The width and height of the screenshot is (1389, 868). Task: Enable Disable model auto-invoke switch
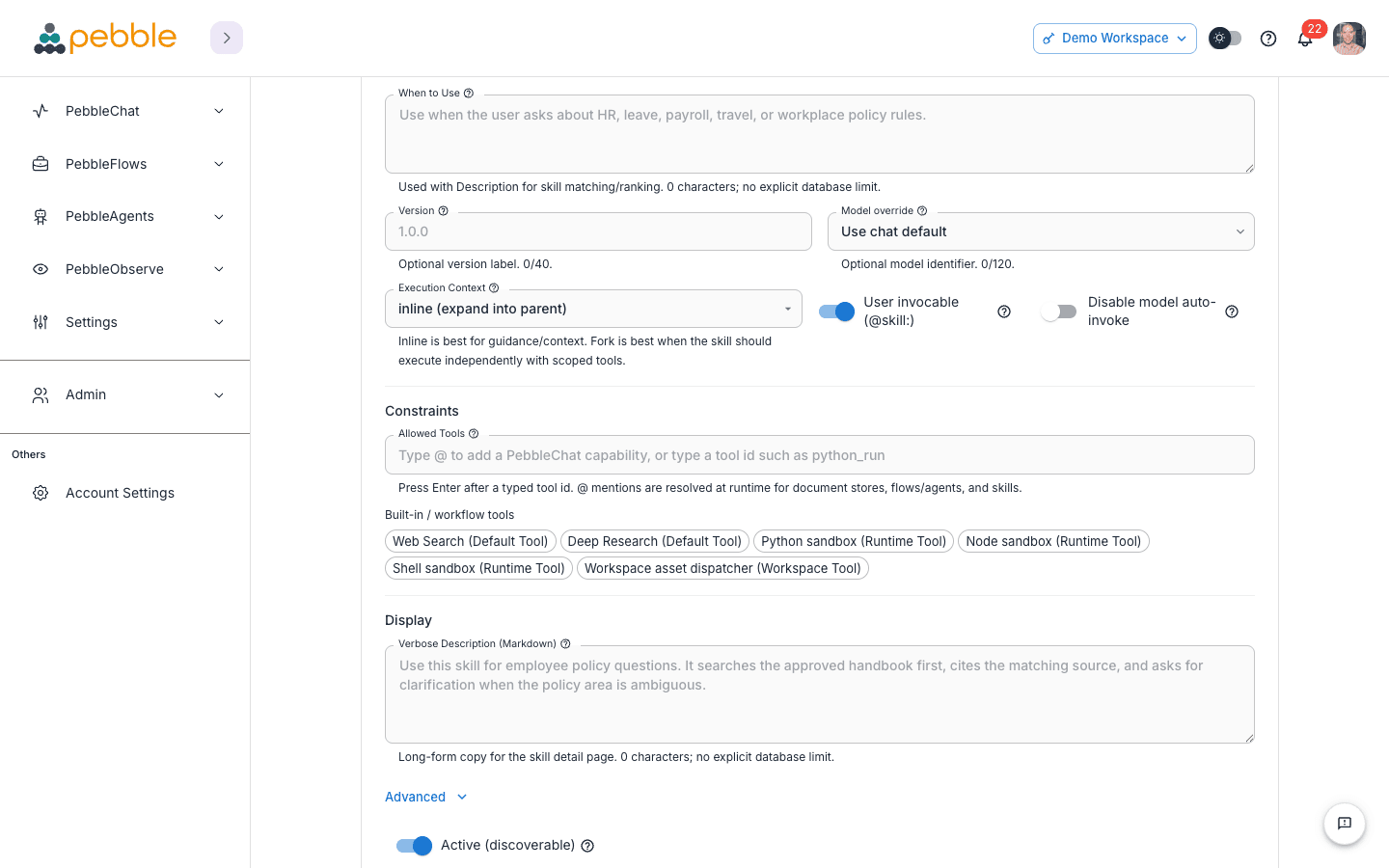[1059, 312]
